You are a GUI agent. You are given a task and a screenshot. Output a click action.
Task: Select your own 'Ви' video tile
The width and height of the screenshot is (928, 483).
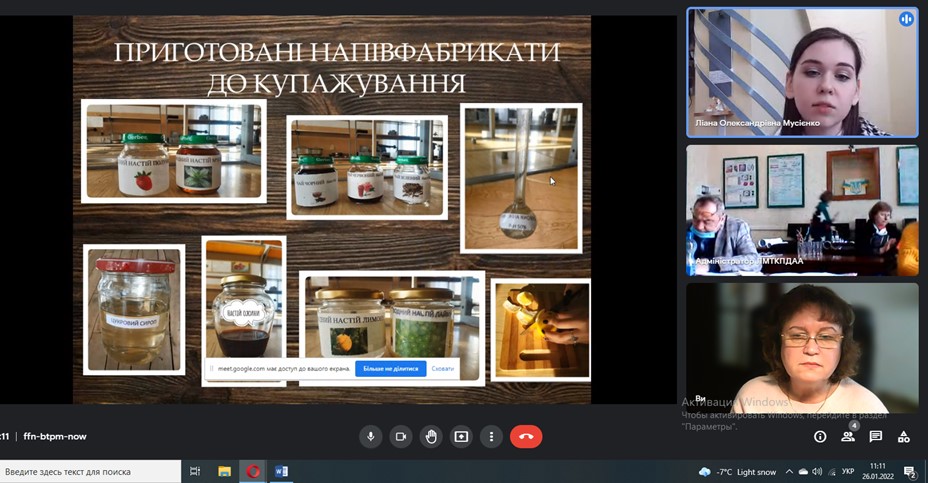(x=802, y=348)
